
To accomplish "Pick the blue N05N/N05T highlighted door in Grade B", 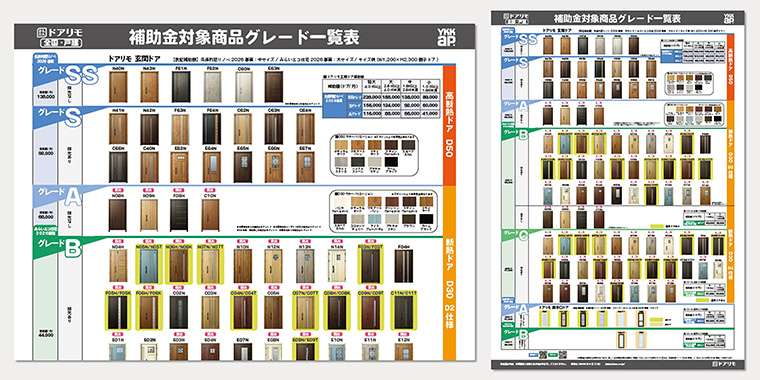I will [x=149, y=266].
